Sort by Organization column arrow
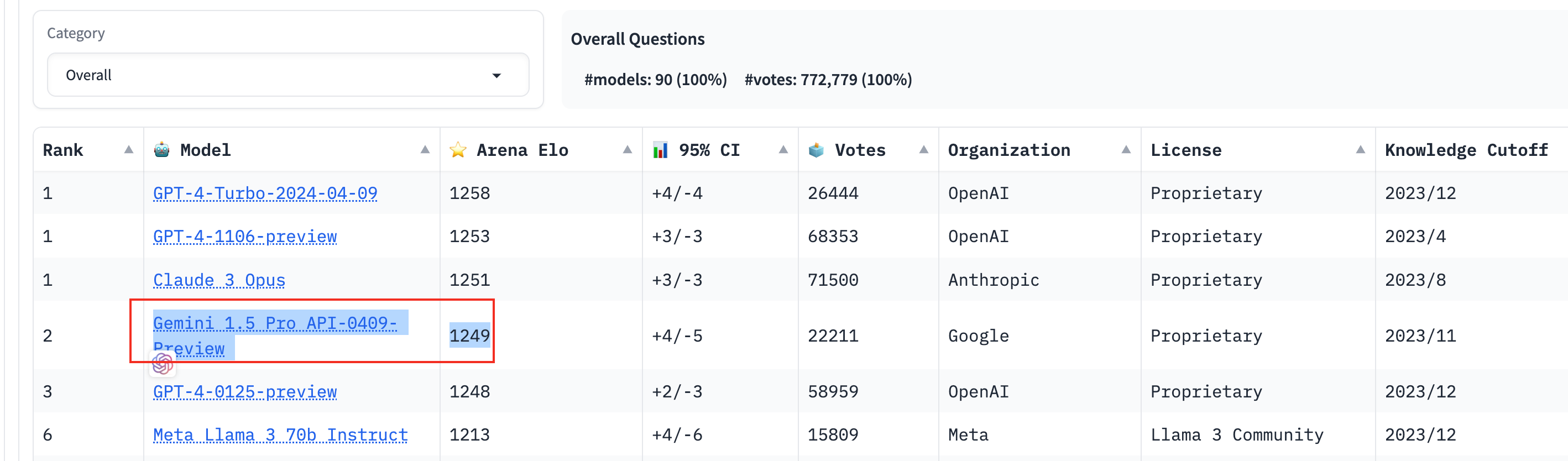This screenshot has width=1568, height=461. click(x=1126, y=150)
